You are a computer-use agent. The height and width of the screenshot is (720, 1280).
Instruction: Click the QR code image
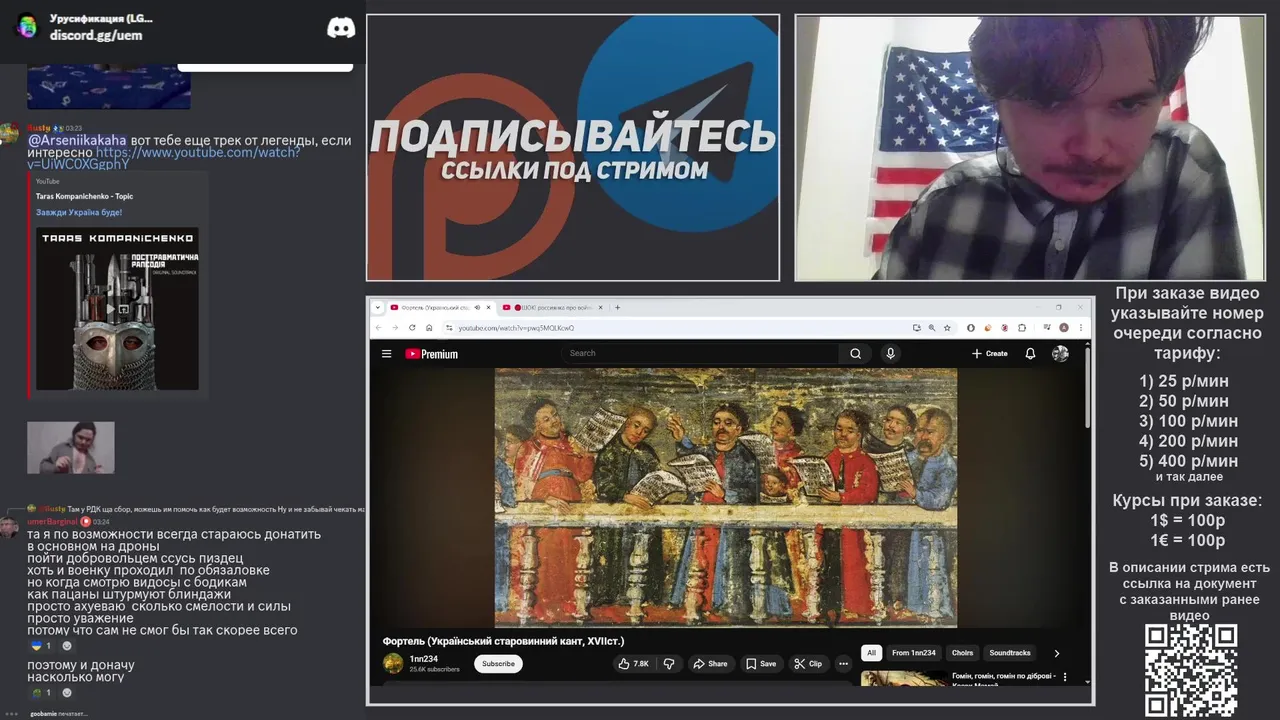pyautogui.click(x=1190, y=670)
